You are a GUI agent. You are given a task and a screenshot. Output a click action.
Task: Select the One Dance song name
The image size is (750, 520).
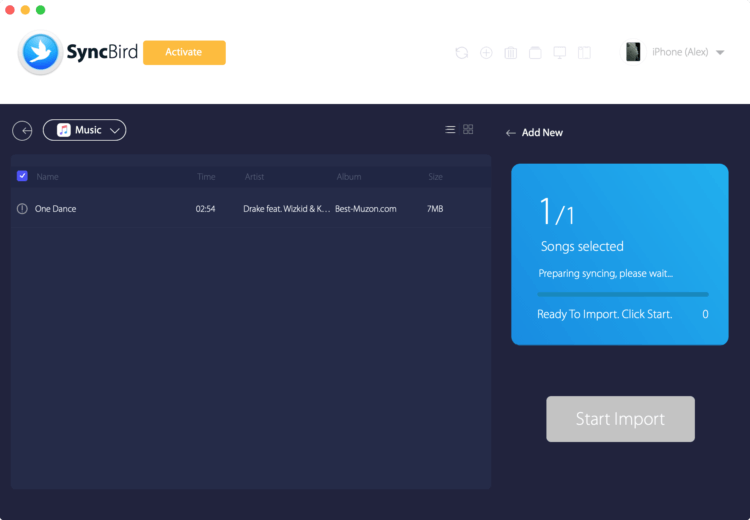pyautogui.click(x=55, y=209)
